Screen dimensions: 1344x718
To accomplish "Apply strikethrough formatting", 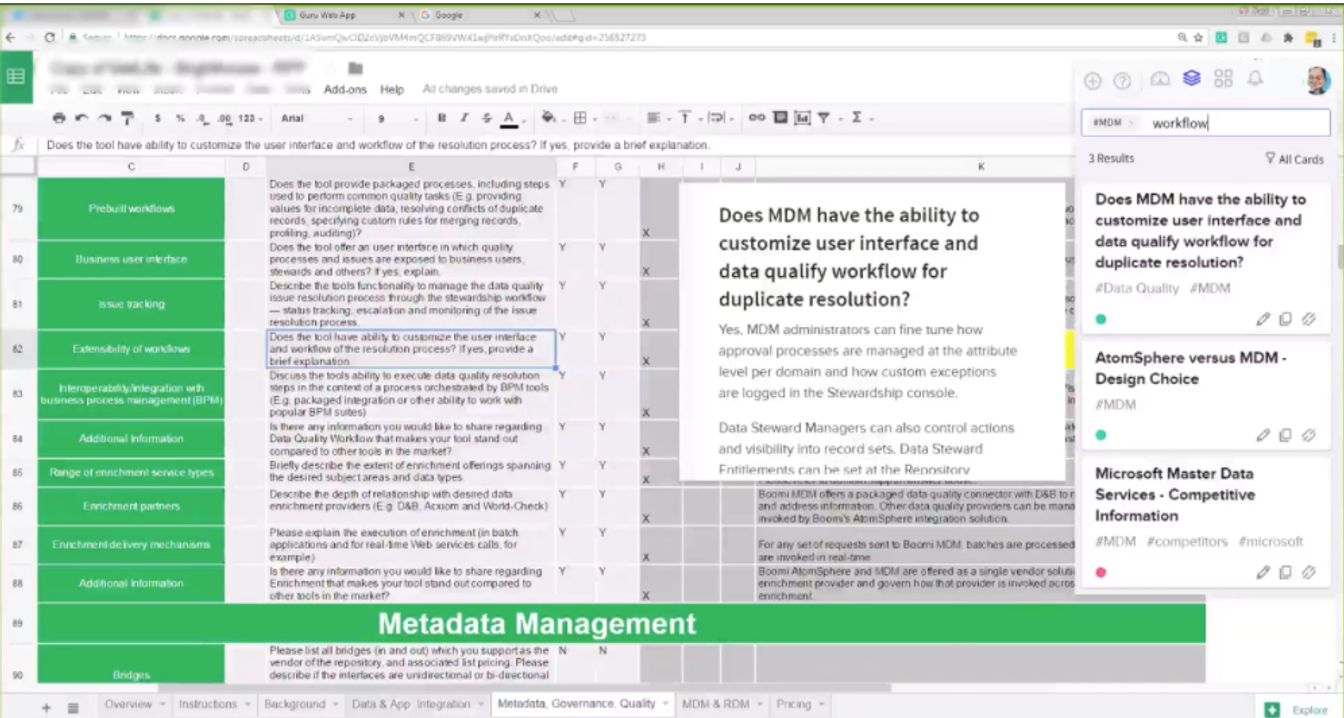I will 487,118.
